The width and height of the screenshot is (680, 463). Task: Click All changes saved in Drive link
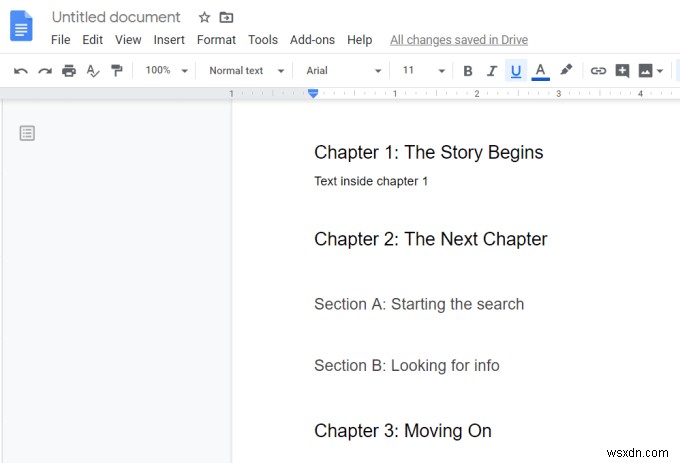[459, 40]
